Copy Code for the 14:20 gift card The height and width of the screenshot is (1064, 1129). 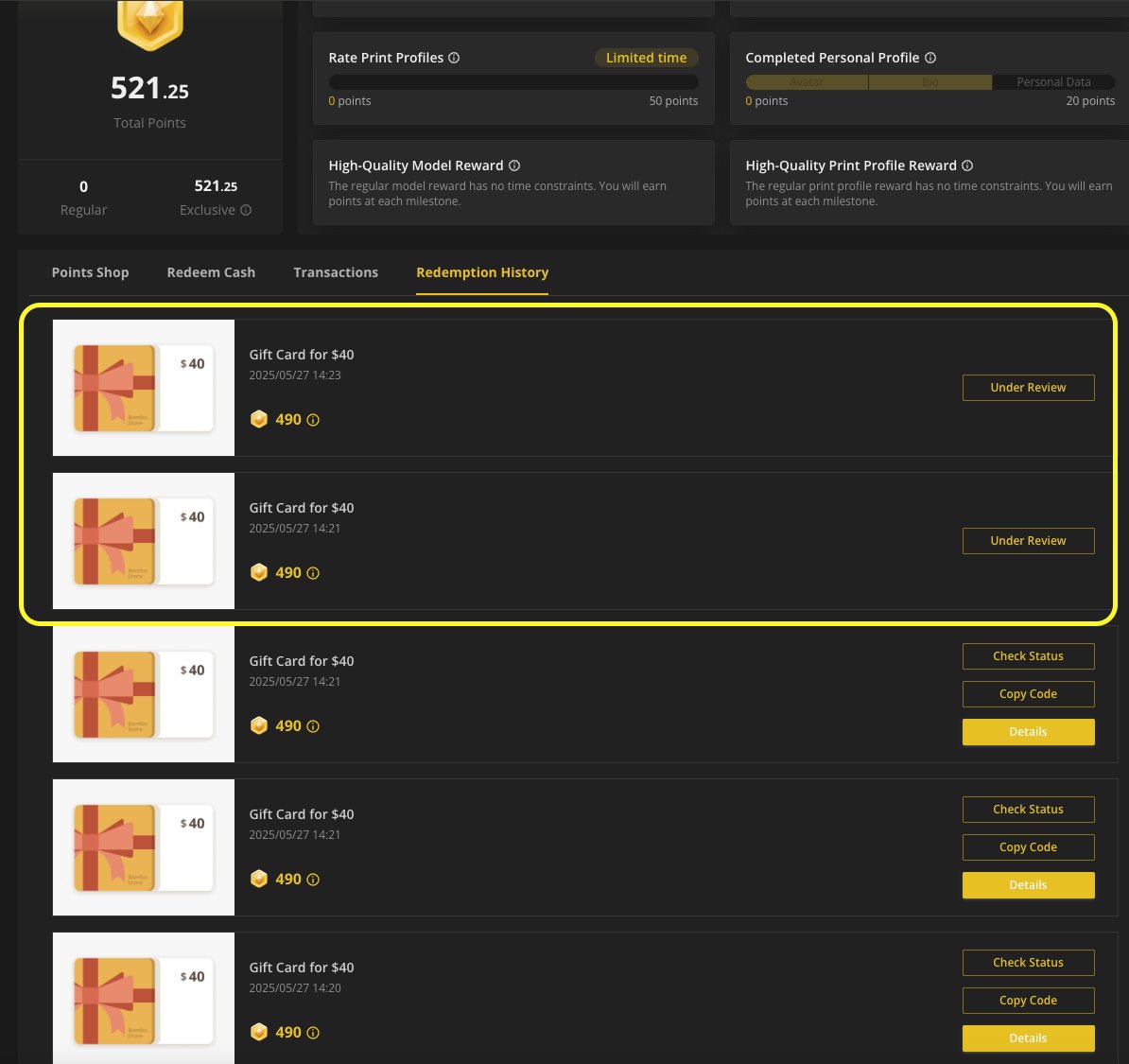coord(1028,1001)
